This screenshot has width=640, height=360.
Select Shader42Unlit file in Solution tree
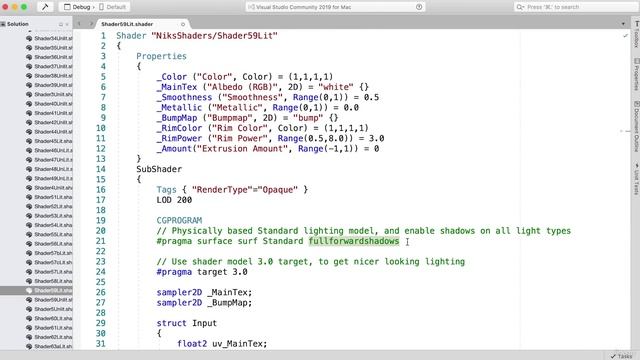(x=49, y=122)
